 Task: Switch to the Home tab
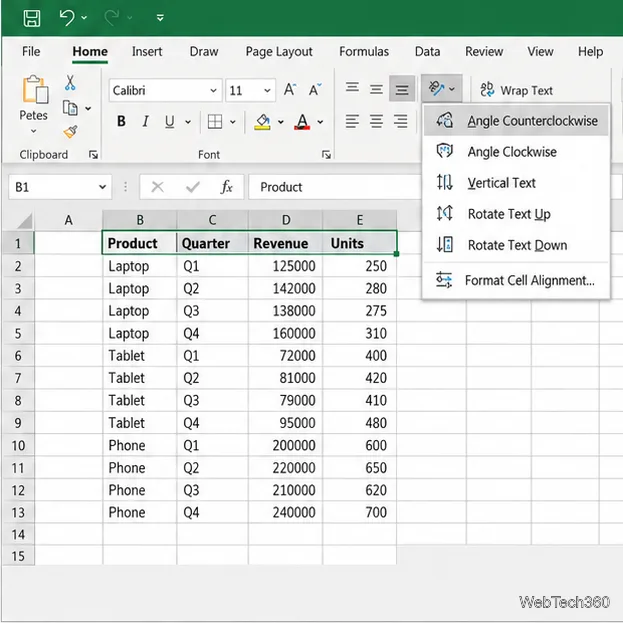90,52
